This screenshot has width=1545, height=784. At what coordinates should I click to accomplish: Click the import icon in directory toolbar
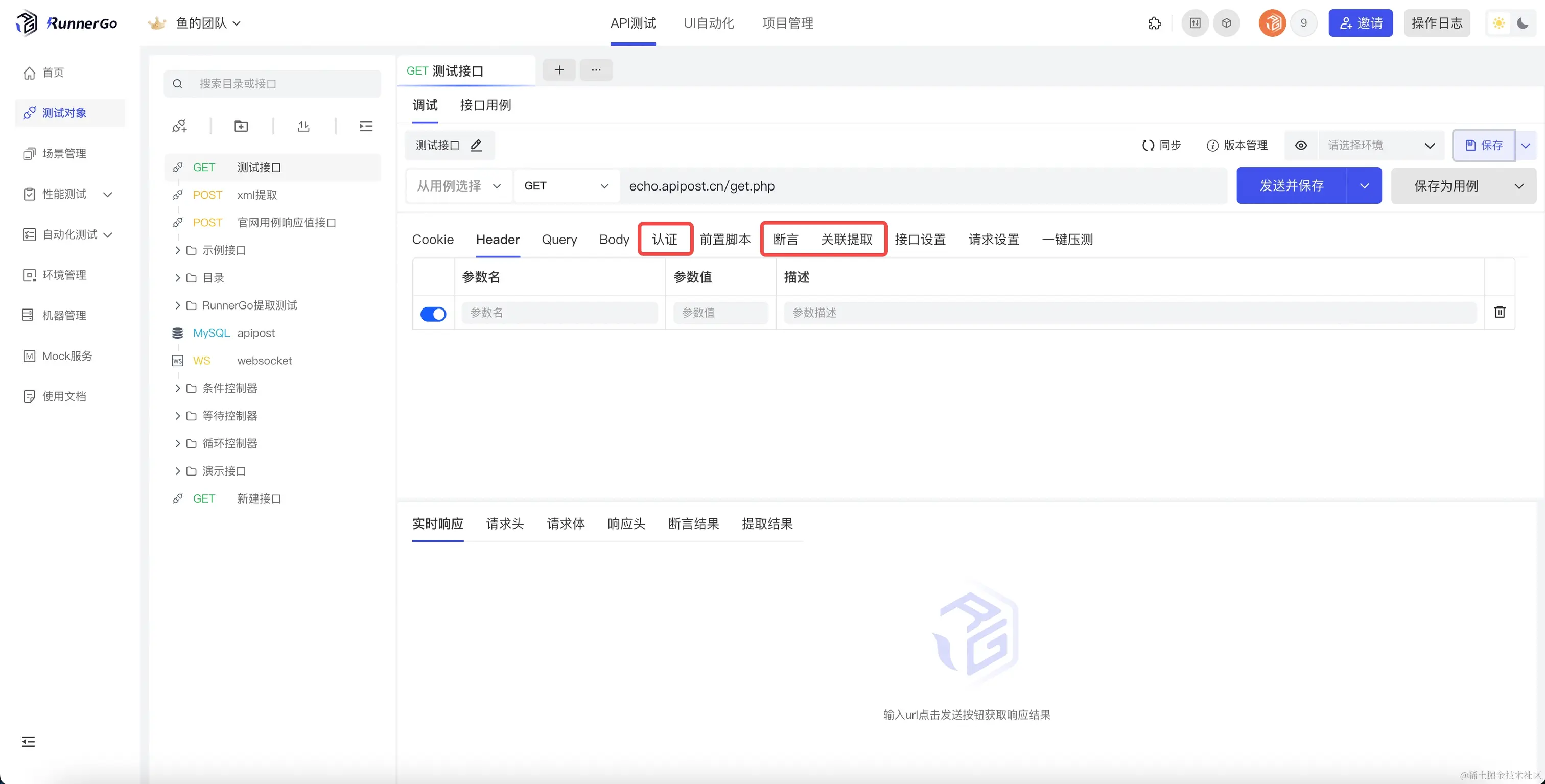click(303, 126)
